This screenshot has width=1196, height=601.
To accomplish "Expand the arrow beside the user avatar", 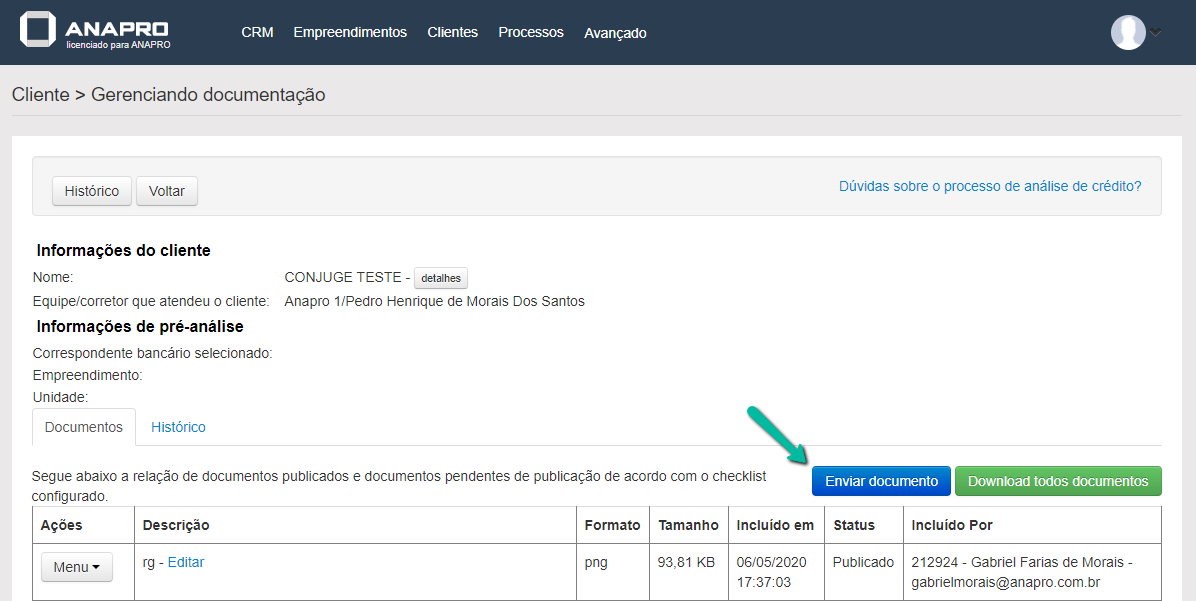I will [x=1156, y=32].
